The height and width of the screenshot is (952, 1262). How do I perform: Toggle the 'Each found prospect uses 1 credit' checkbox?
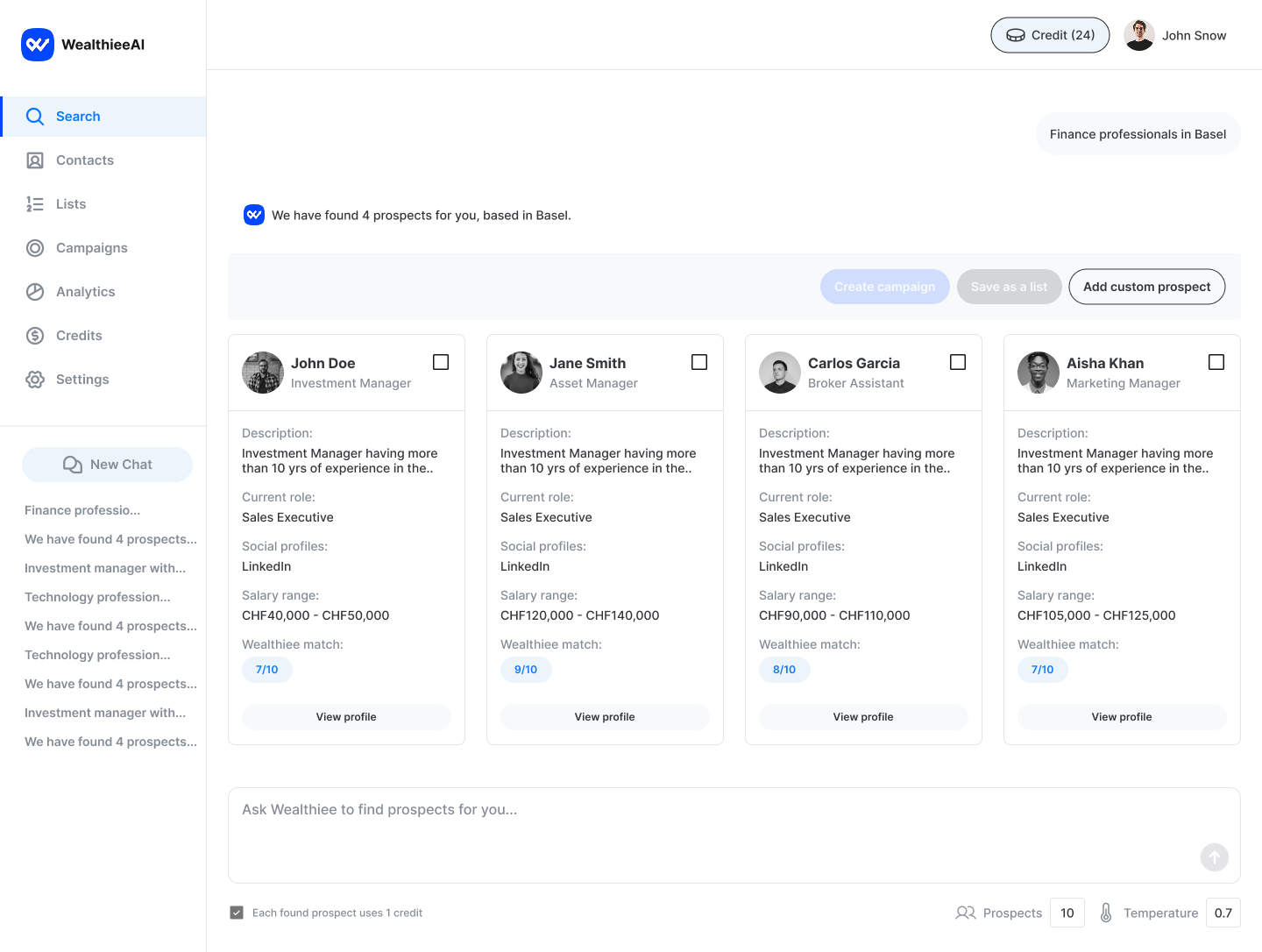click(x=237, y=913)
